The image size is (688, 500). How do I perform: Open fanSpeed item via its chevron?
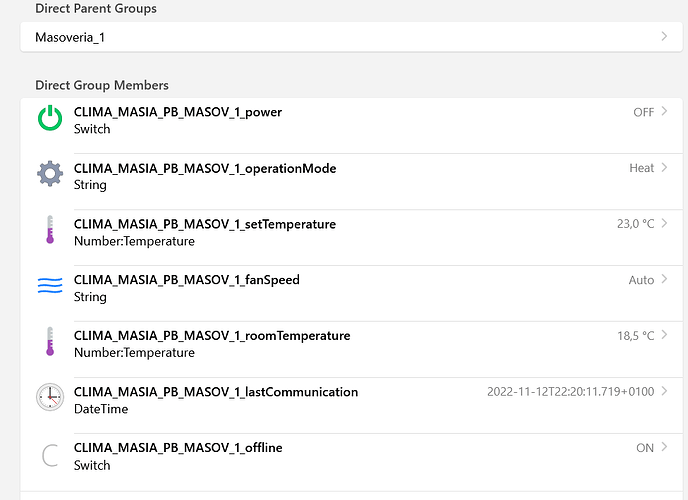point(664,279)
